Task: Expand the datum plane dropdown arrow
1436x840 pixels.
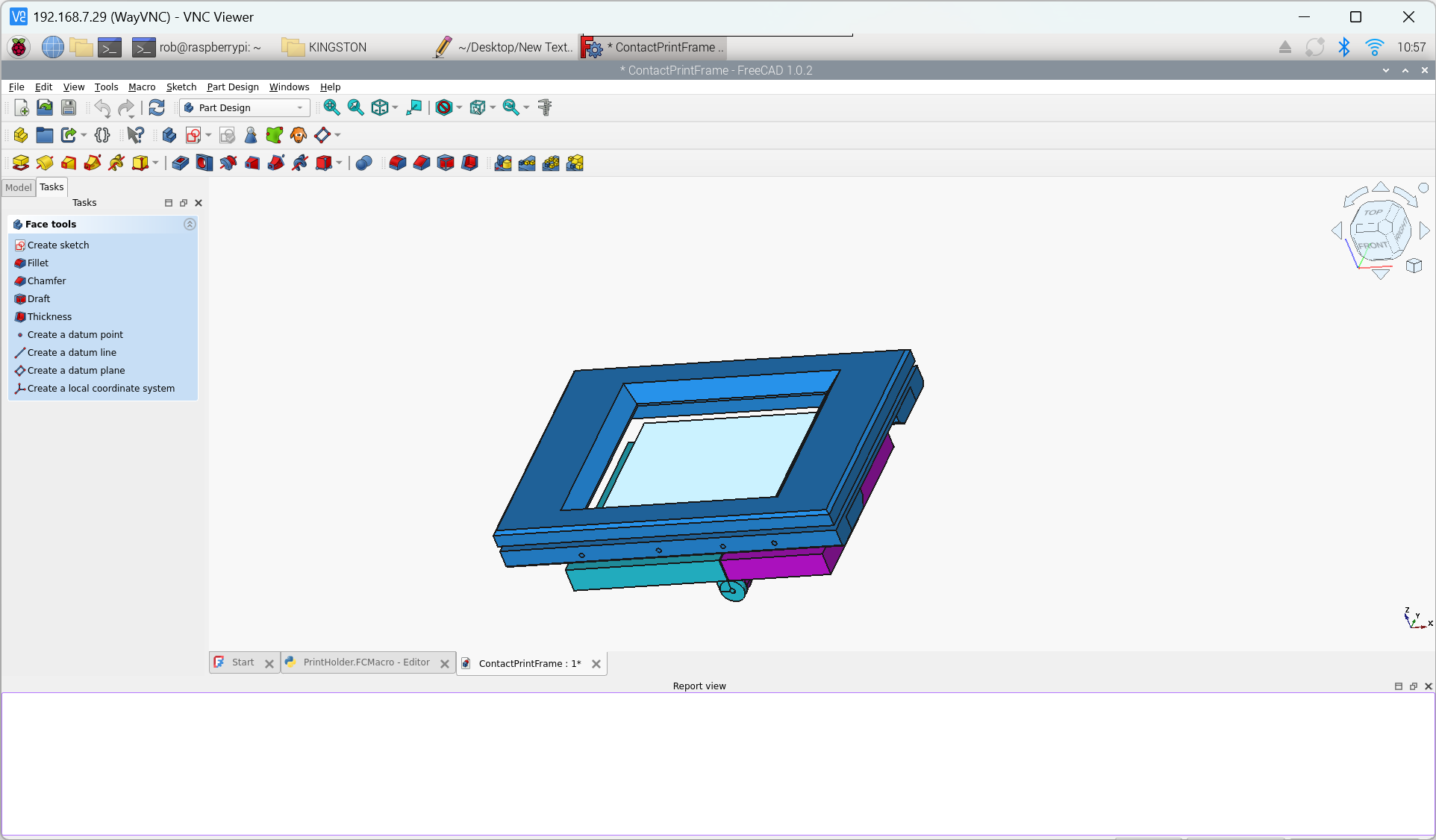Action: tap(337, 135)
